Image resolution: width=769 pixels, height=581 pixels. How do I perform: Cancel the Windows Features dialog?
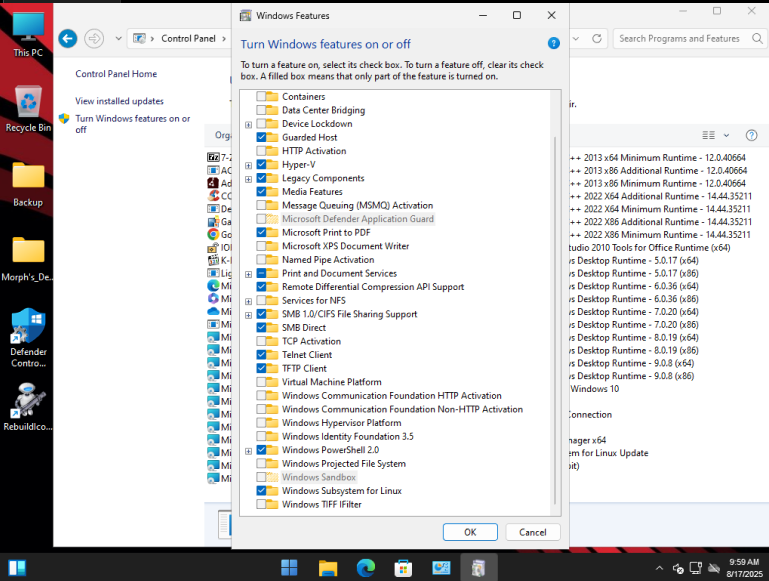tap(533, 532)
